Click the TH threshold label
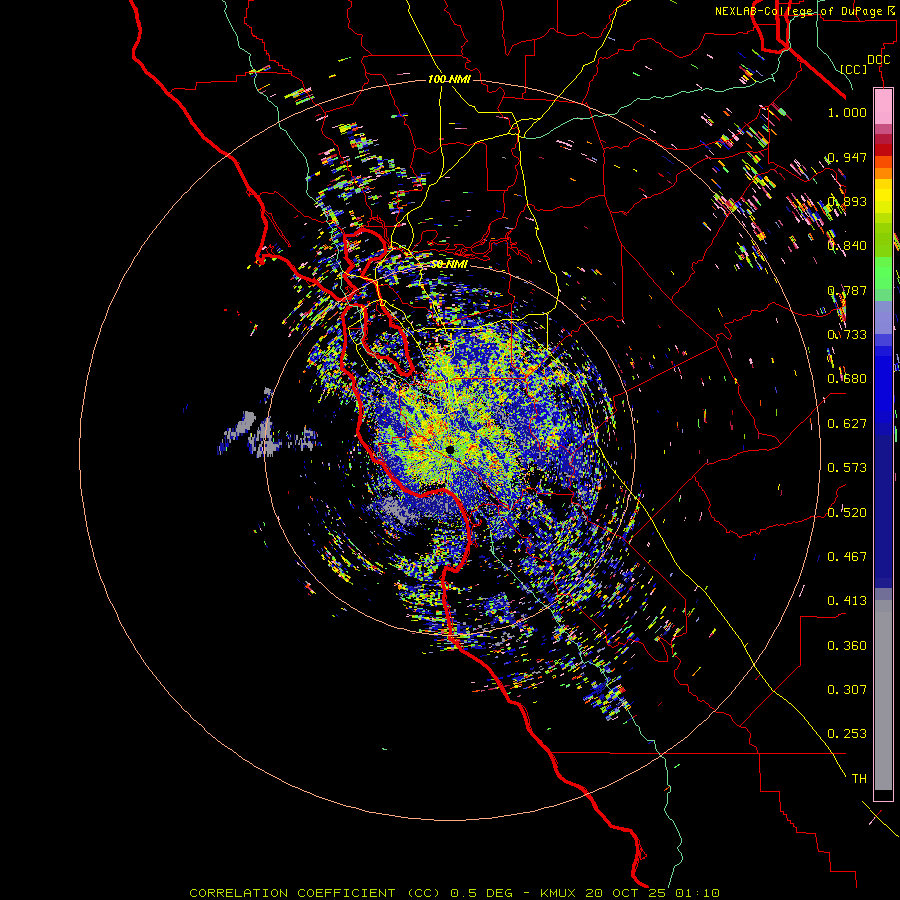This screenshot has width=900, height=900. click(x=859, y=779)
